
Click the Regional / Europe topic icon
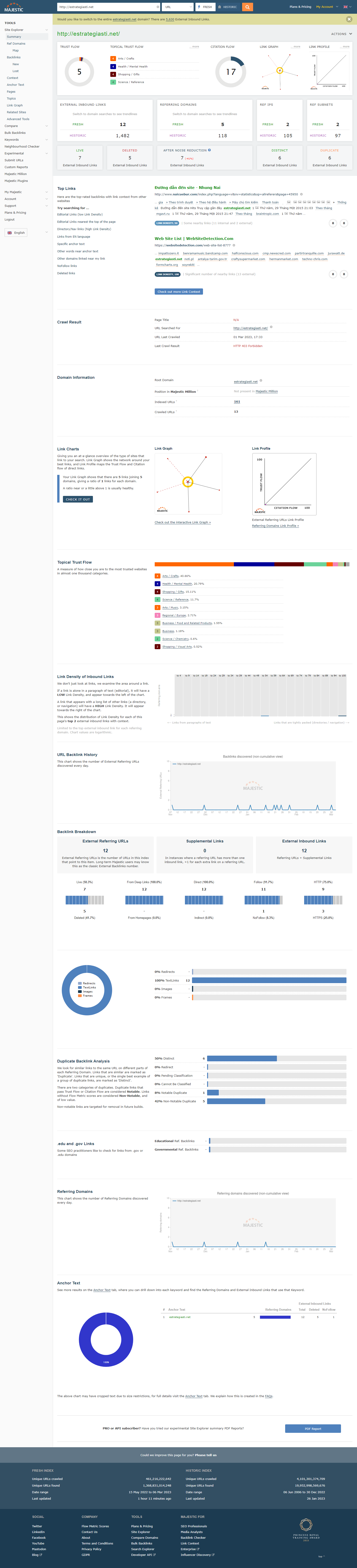[x=157, y=615]
